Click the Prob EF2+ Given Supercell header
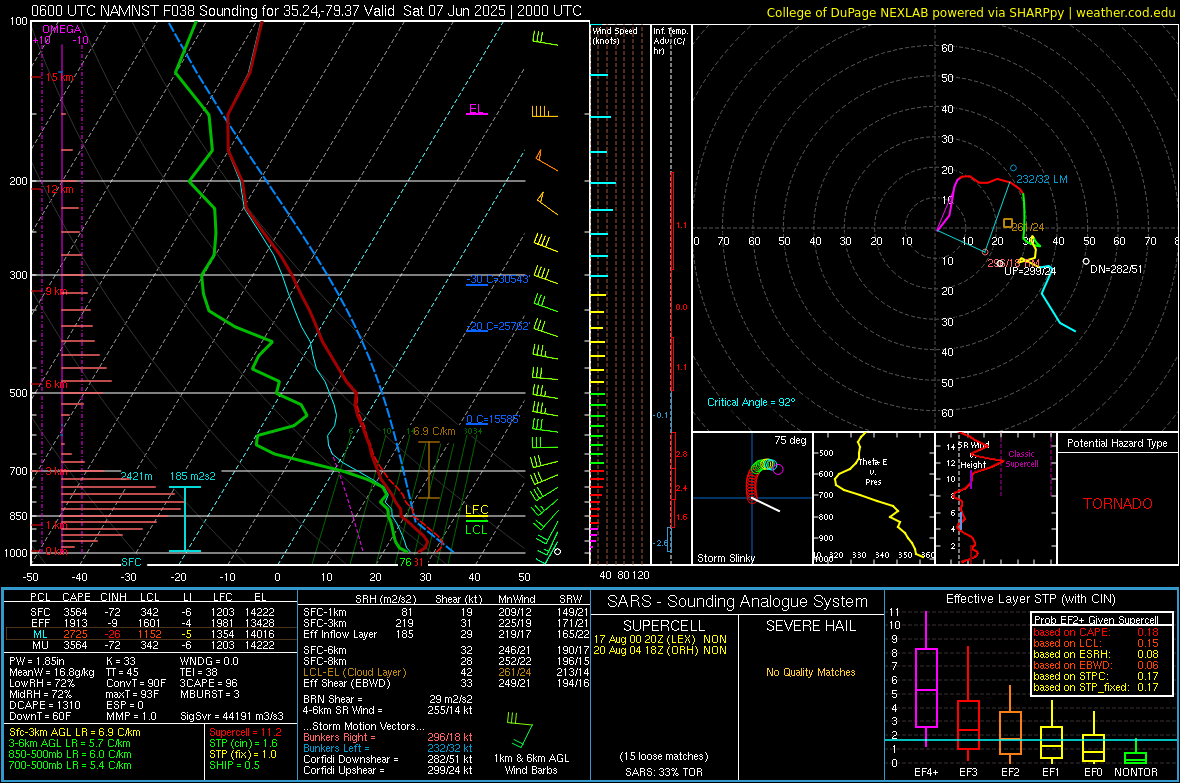 pos(1096,620)
